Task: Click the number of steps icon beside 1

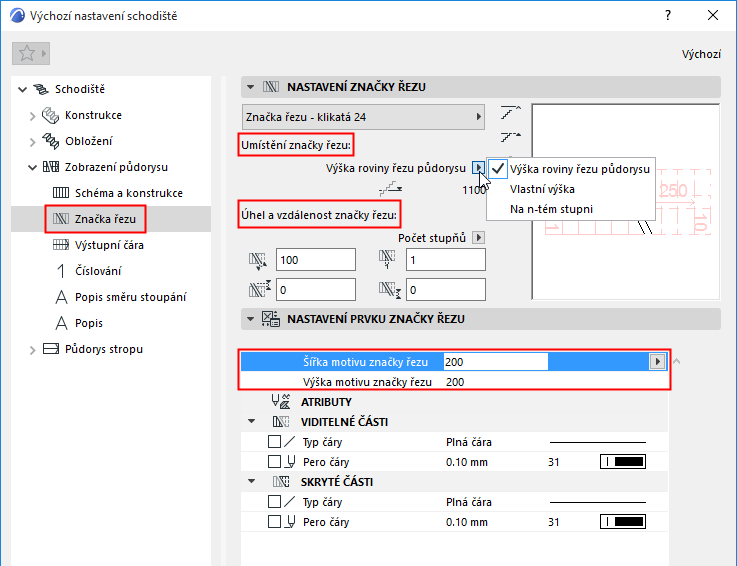Action: (387, 259)
